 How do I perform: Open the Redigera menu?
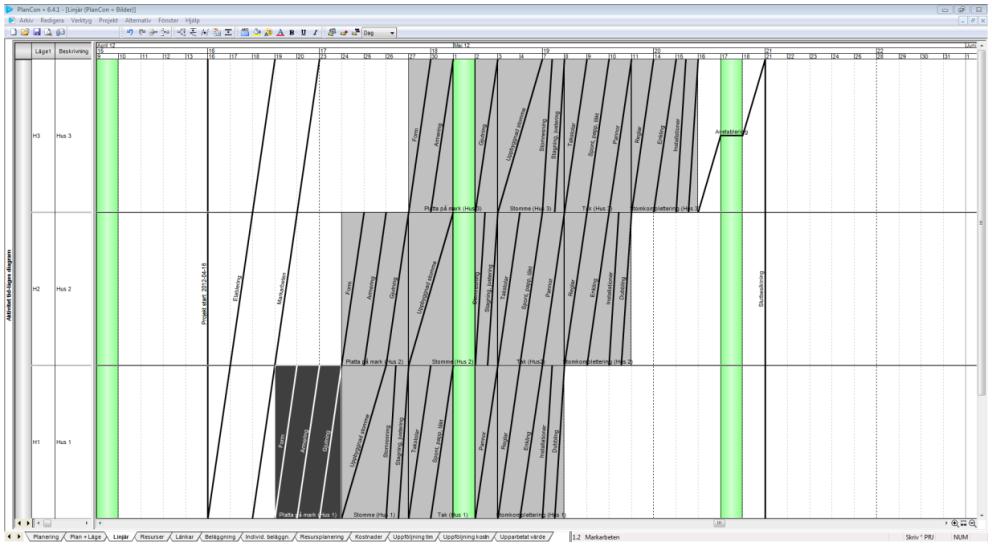(x=52, y=20)
